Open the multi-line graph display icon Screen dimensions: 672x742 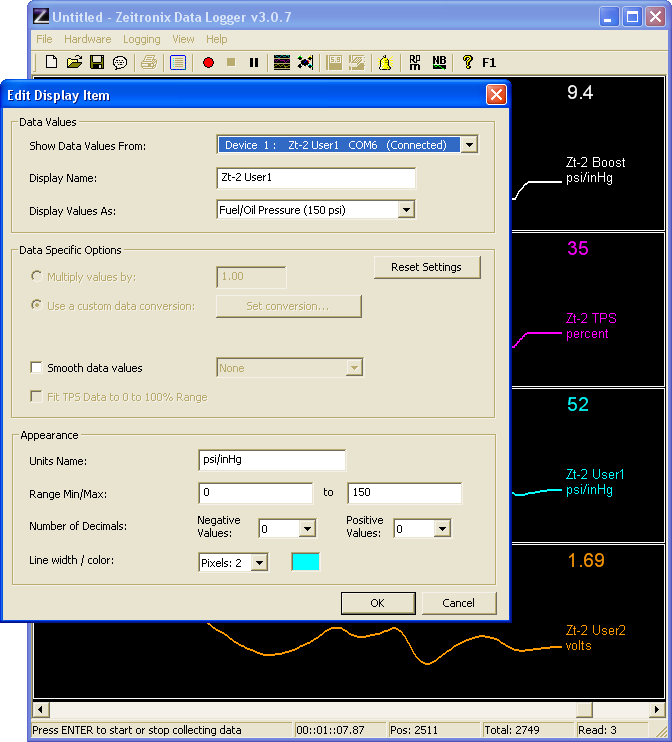pos(282,62)
